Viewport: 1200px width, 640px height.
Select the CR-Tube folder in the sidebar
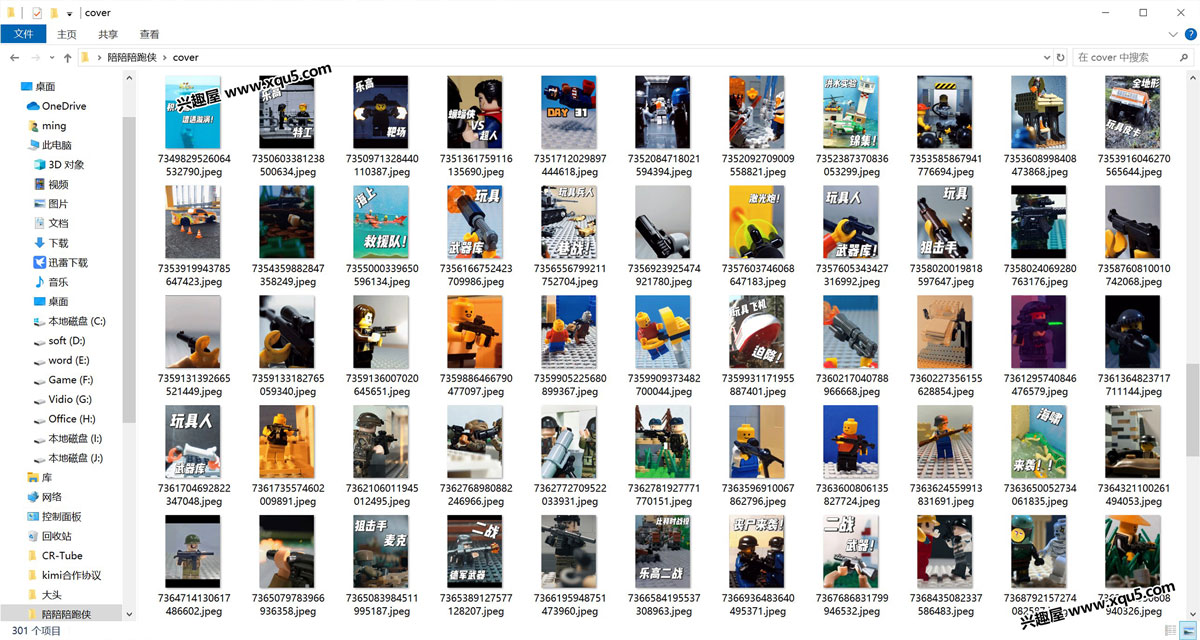[54, 556]
